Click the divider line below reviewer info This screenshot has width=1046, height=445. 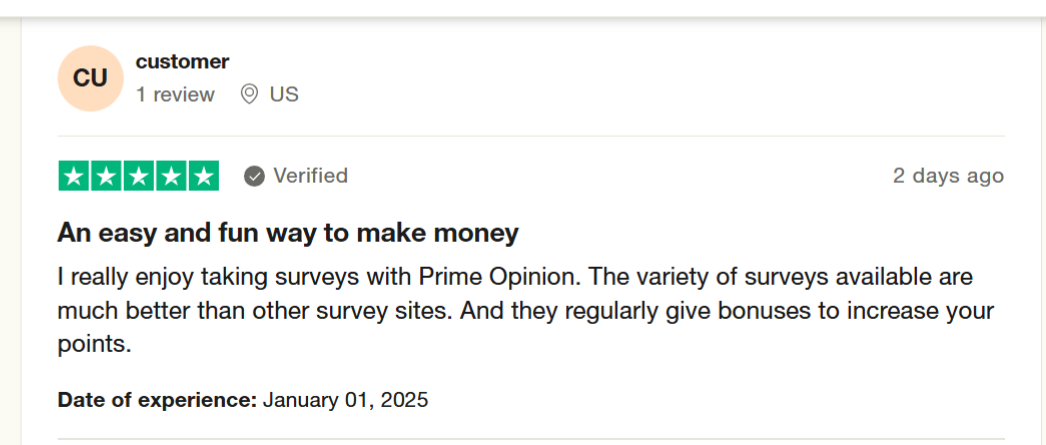click(x=531, y=136)
